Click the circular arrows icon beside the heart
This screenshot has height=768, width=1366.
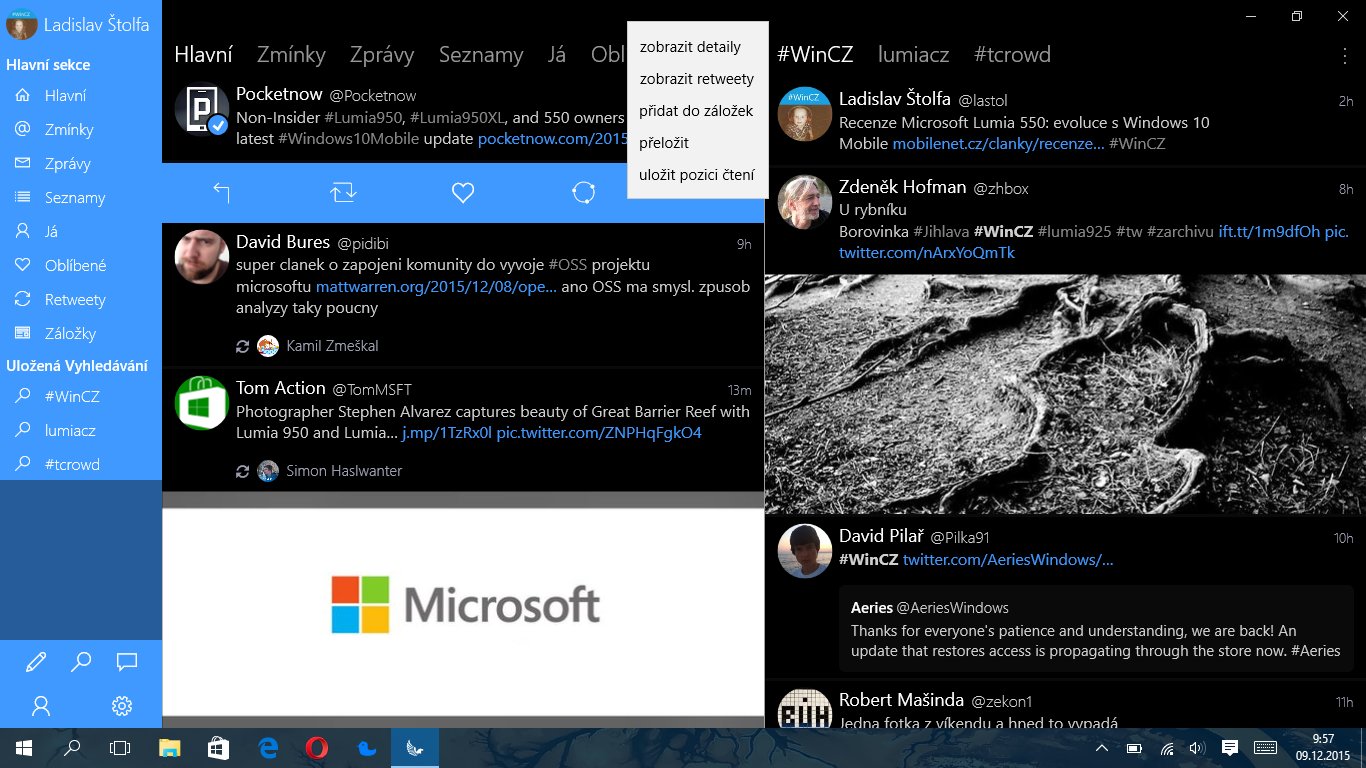pyautogui.click(x=583, y=193)
